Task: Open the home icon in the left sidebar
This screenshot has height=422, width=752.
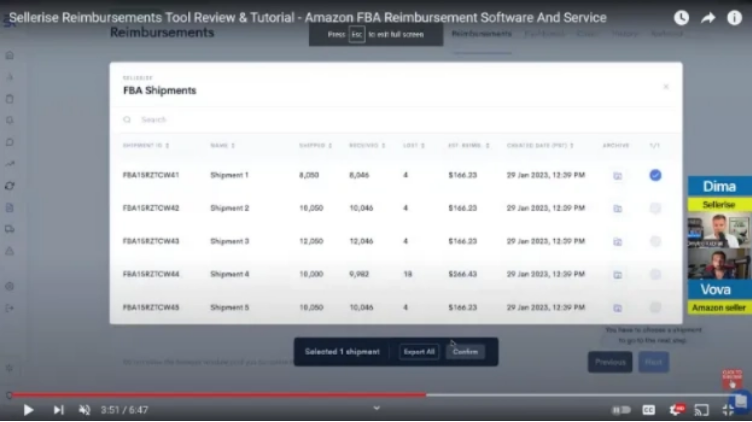Action: [x=10, y=56]
